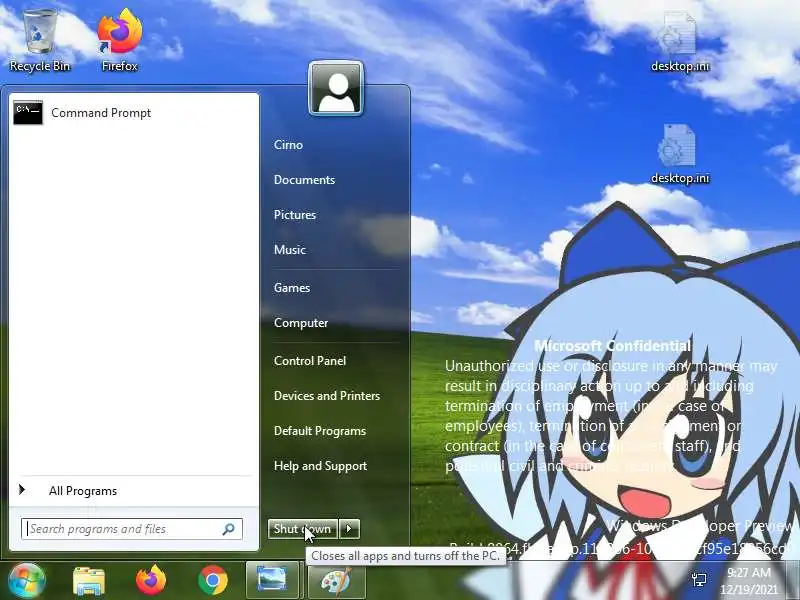Screen dimensions: 800x600
Task: Open Documents from Start menu
Action: (x=305, y=180)
